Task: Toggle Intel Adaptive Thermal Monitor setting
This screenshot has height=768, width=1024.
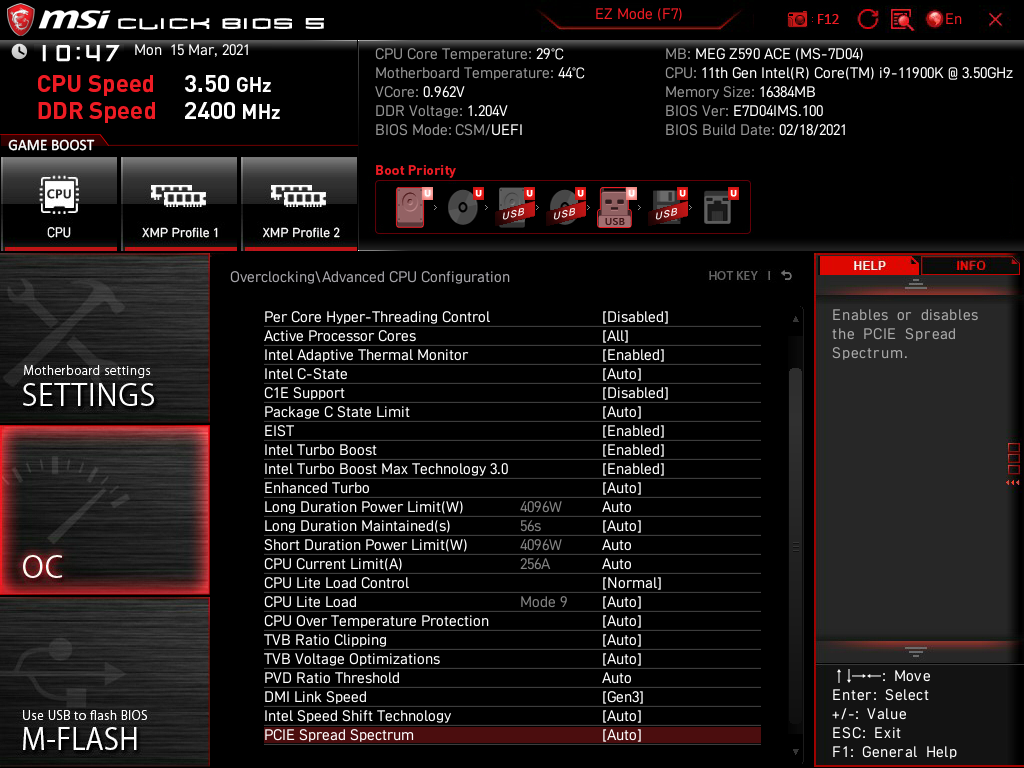Action: [x=512, y=355]
